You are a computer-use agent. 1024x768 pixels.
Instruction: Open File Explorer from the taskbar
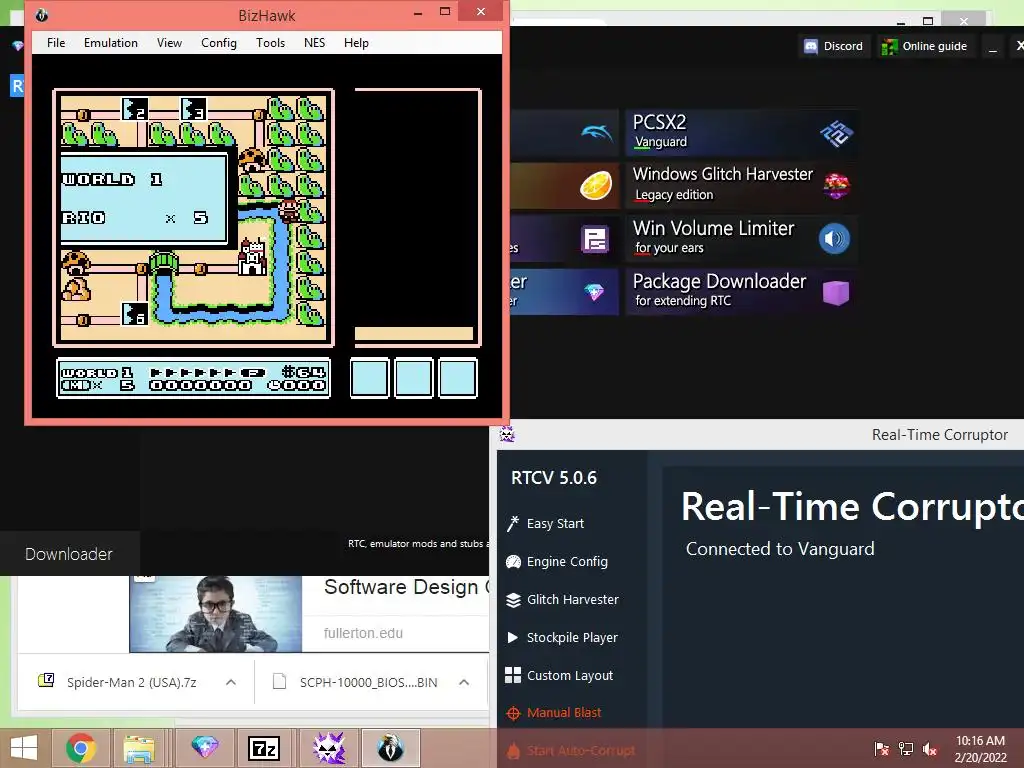[x=139, y=748]
